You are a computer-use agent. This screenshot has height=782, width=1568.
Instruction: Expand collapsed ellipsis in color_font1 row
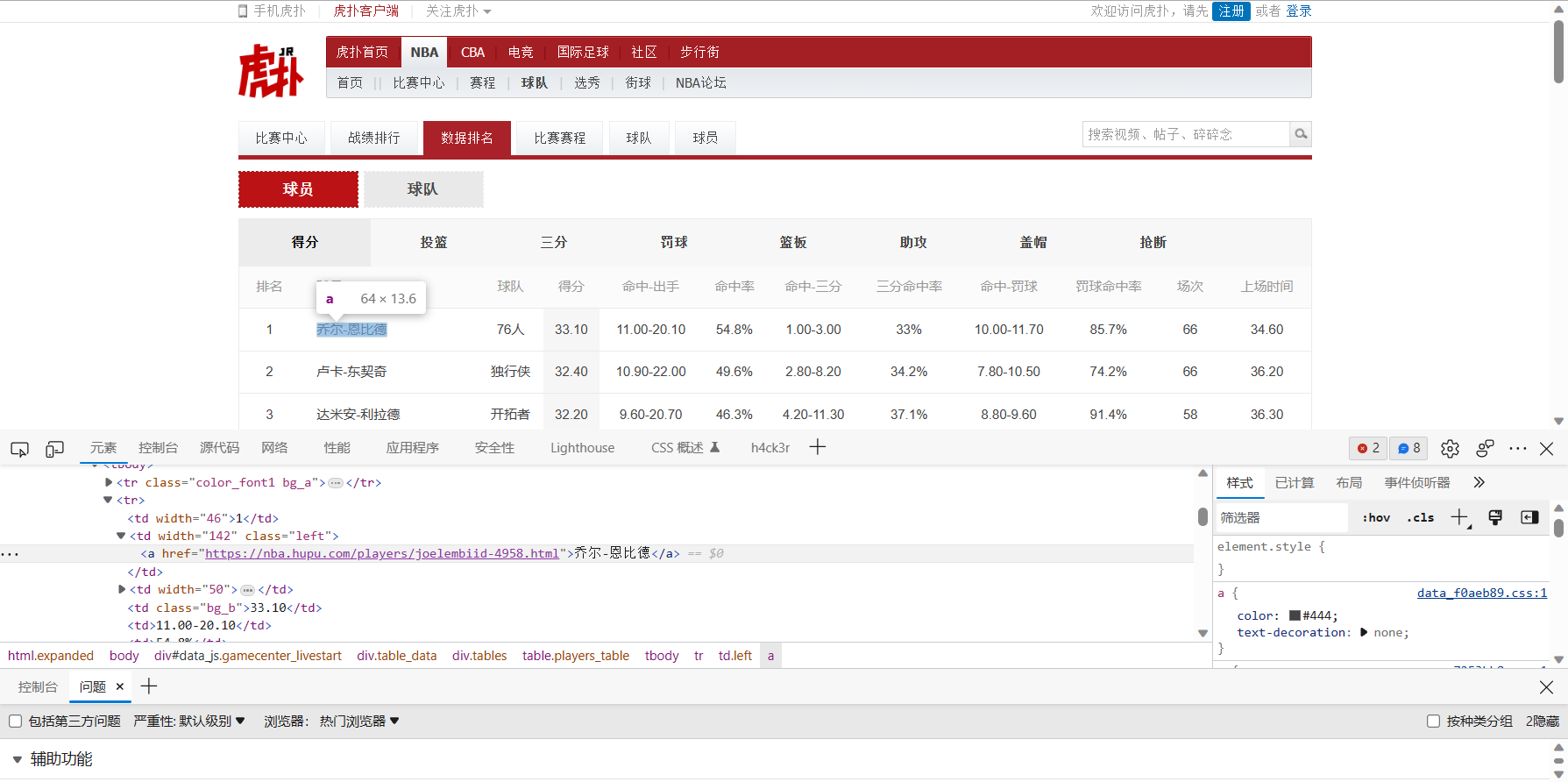[336, 483]
